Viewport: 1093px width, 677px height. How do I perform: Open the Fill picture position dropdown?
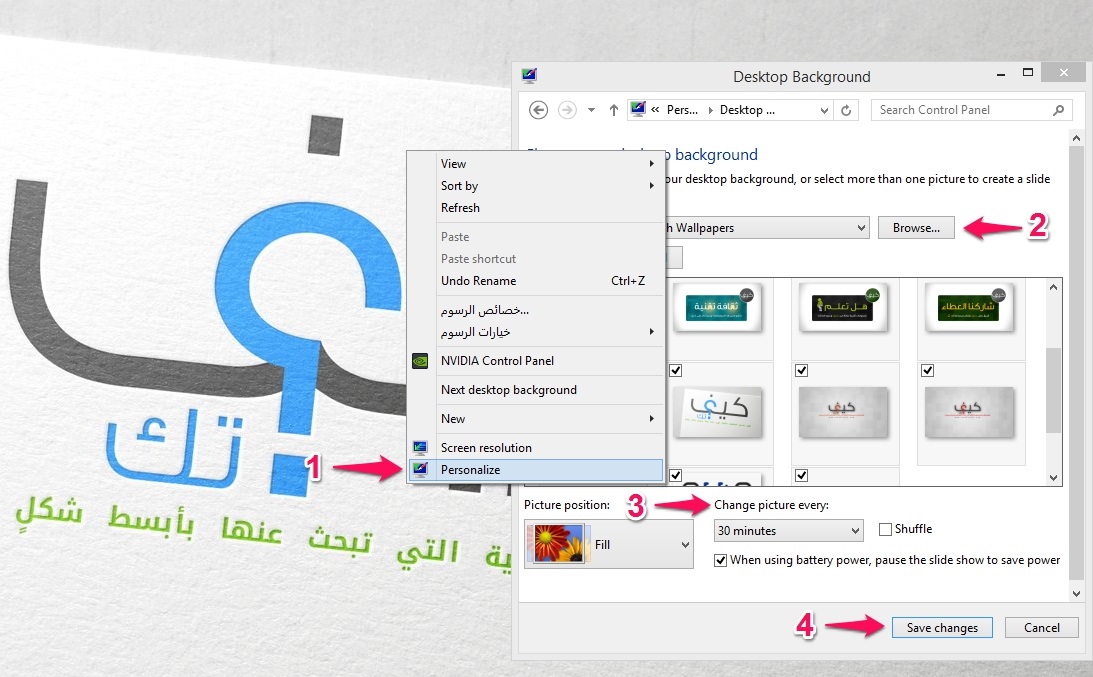click(685, 545)
